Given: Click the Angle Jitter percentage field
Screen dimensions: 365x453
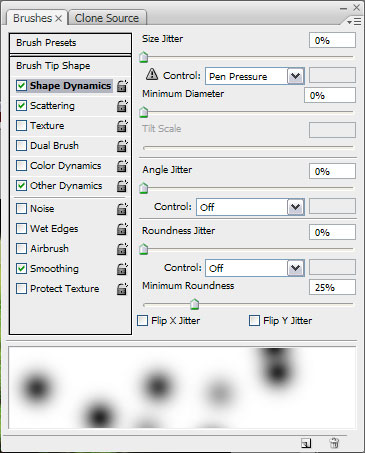Looking at the screenshot, I should click(x=332, y=171).
